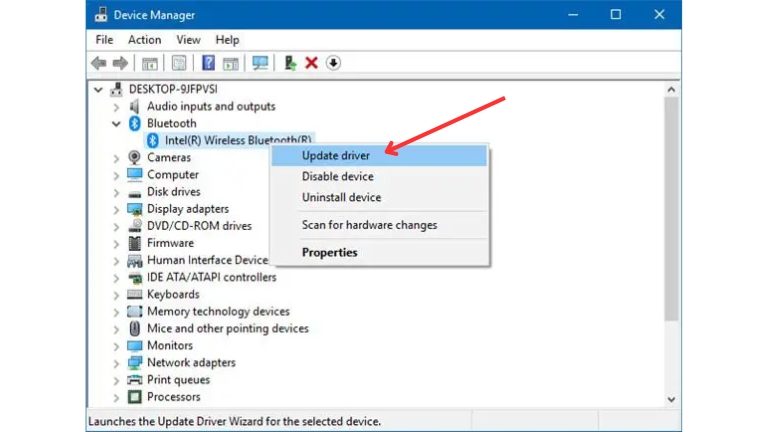
Task: Click the Properties sheet toolbar icon
Action: pyautogui.click(x=179, y=63)
